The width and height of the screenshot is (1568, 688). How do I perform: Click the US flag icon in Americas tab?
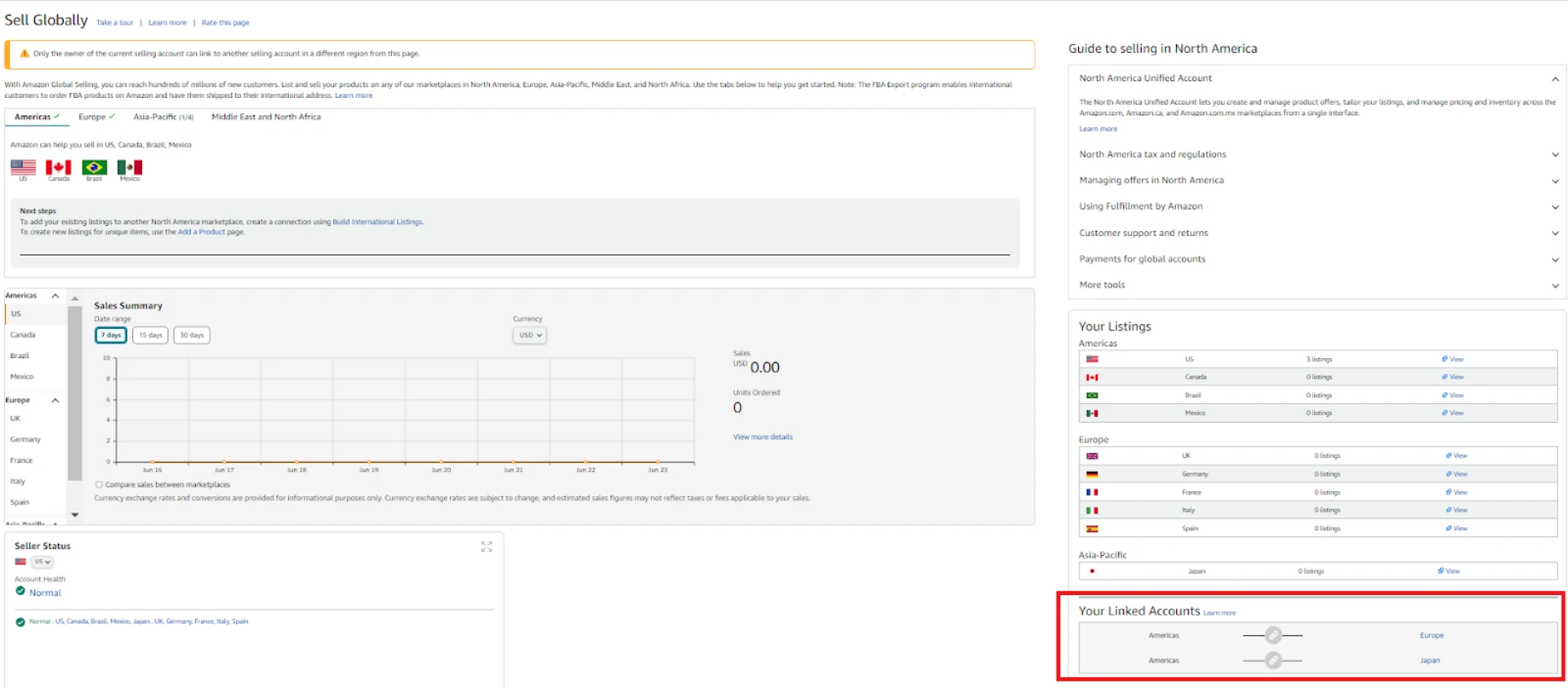(x=23, y=166)
